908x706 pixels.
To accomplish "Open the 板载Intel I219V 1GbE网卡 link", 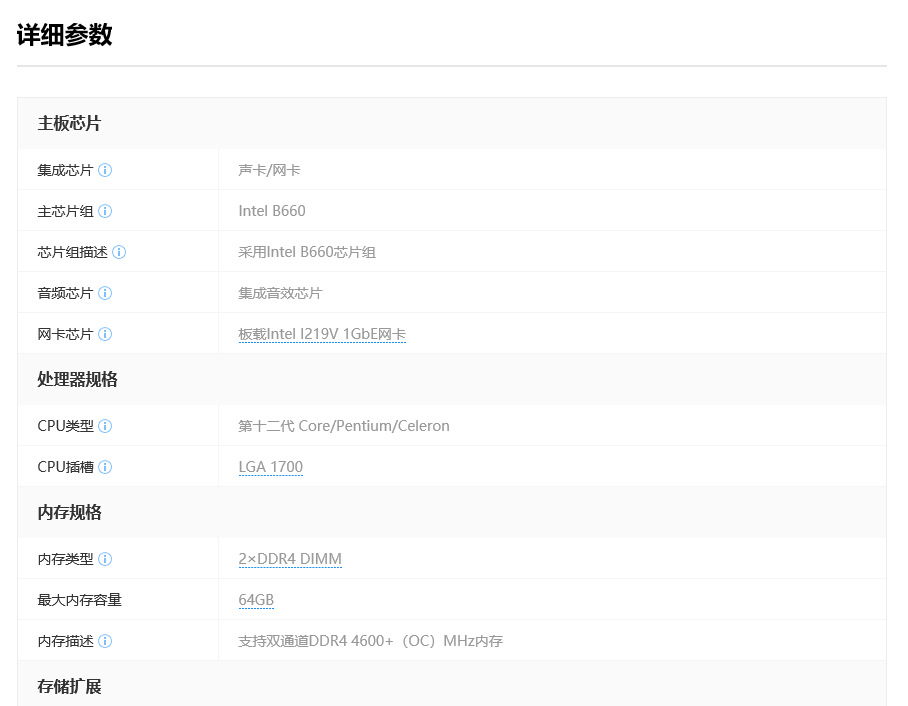I will (321, 334).
